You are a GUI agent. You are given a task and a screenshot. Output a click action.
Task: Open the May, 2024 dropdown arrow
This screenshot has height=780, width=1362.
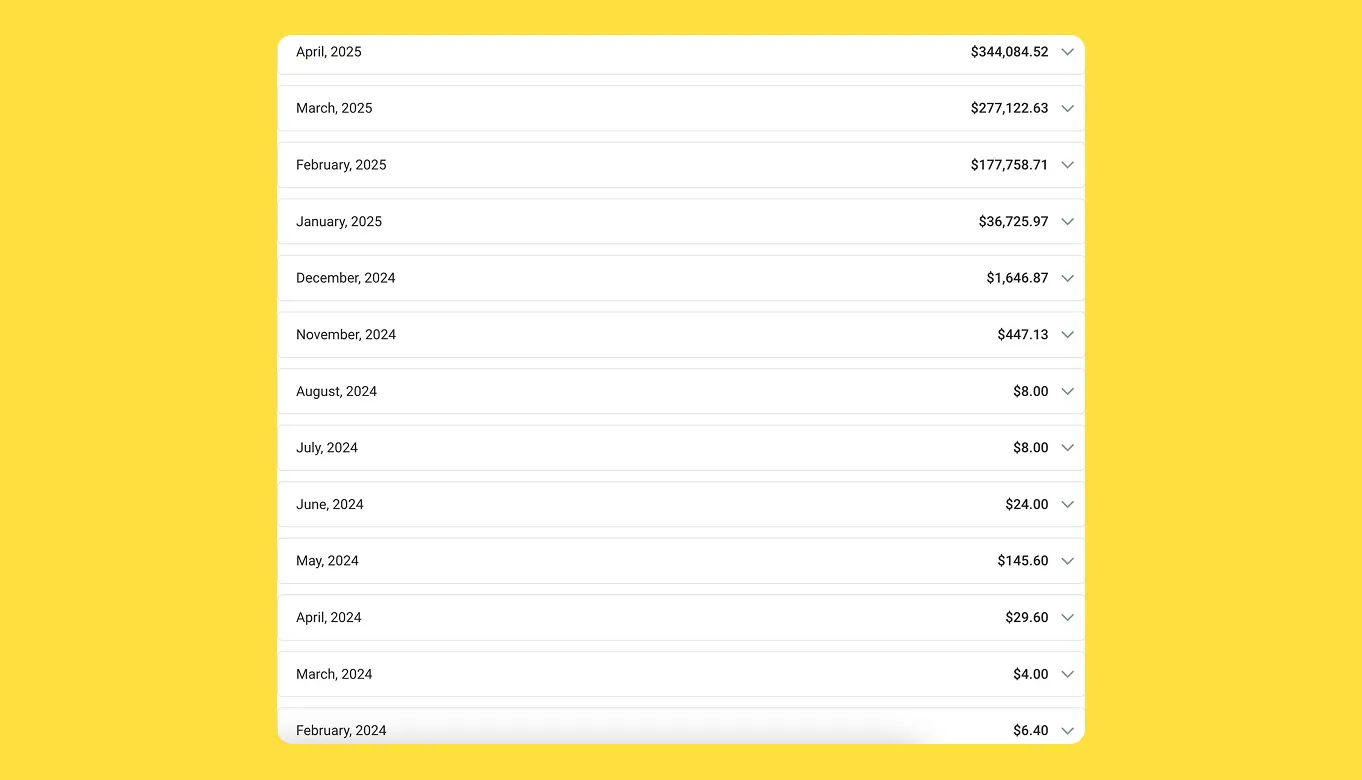(x=1067, y=561)
